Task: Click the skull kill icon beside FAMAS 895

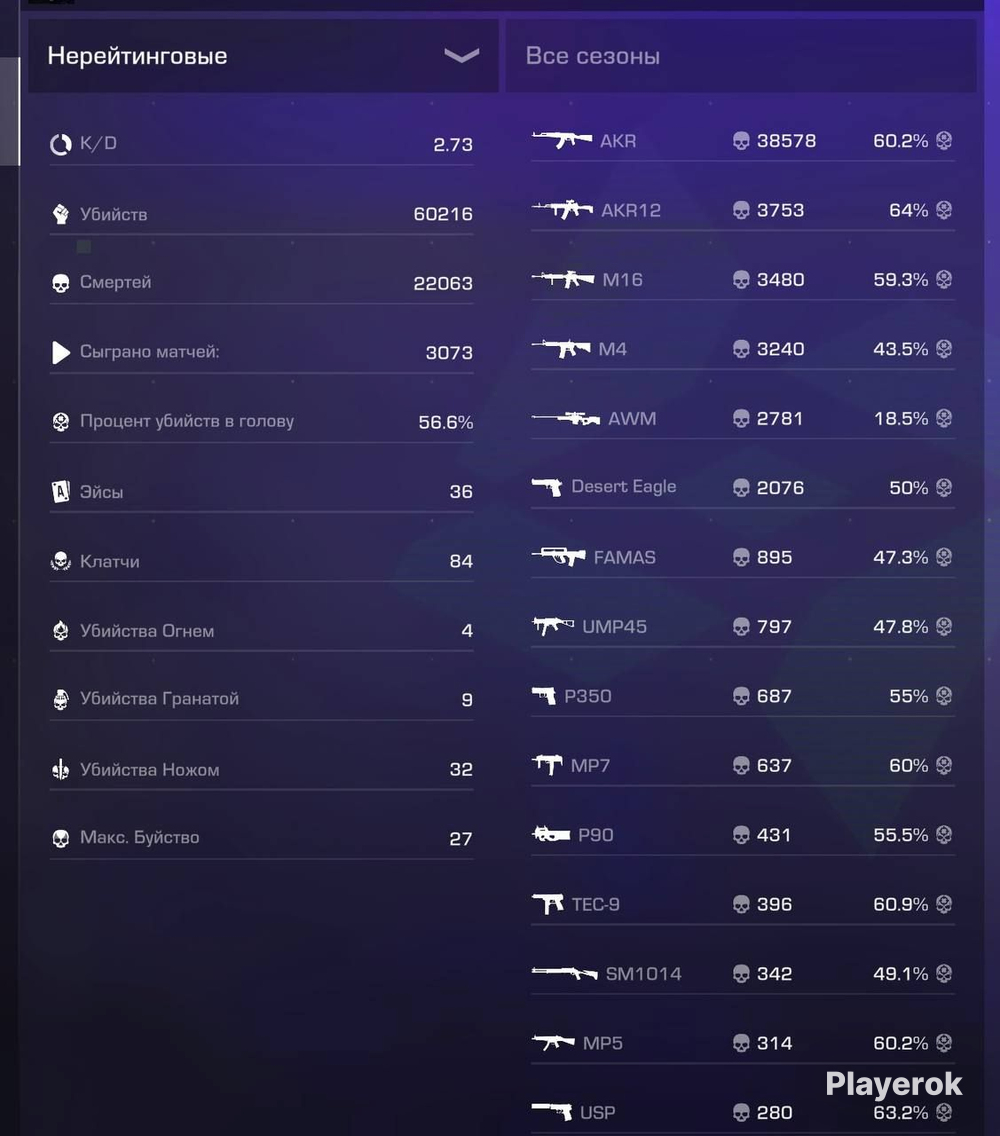Action: pyautogui.click(x=741, y=557)
